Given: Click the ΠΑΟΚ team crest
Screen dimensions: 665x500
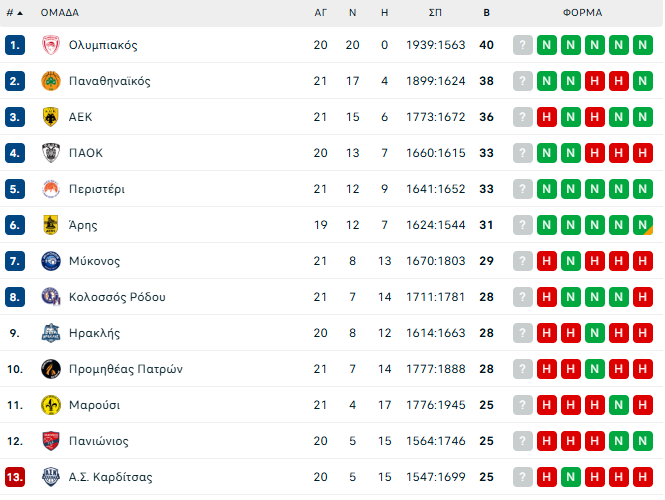Looking at the screenshot, I should click(51, 153).
